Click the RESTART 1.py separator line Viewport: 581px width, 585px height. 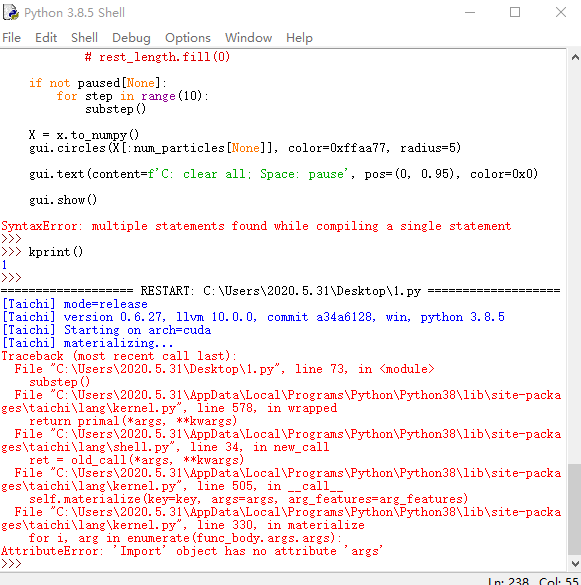[281, 291]
